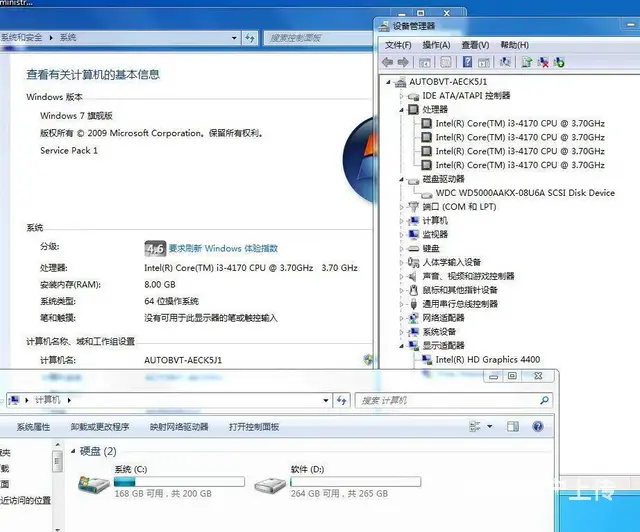Screen dimensions: 640x532
Task: Collapse the 显示适配器 display adapters node
Action: pos(402,346)
